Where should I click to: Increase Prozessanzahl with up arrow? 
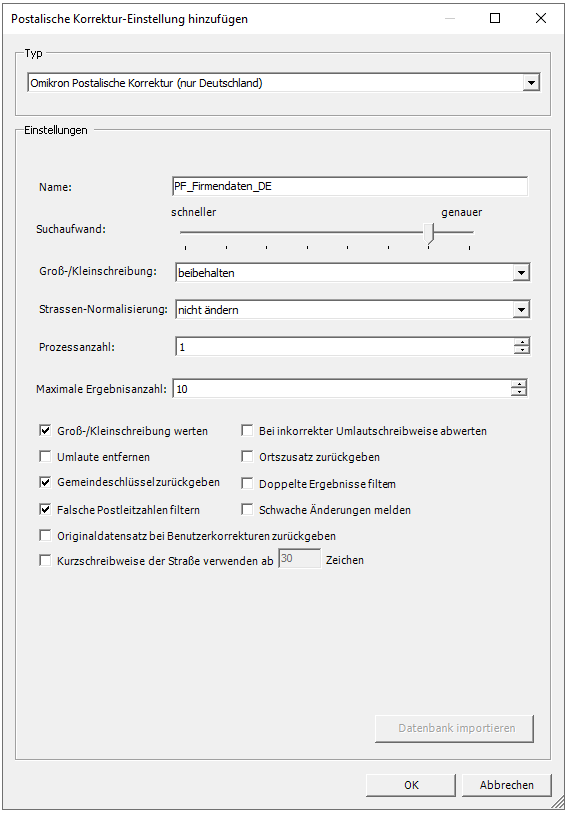(x=521, y=343)
